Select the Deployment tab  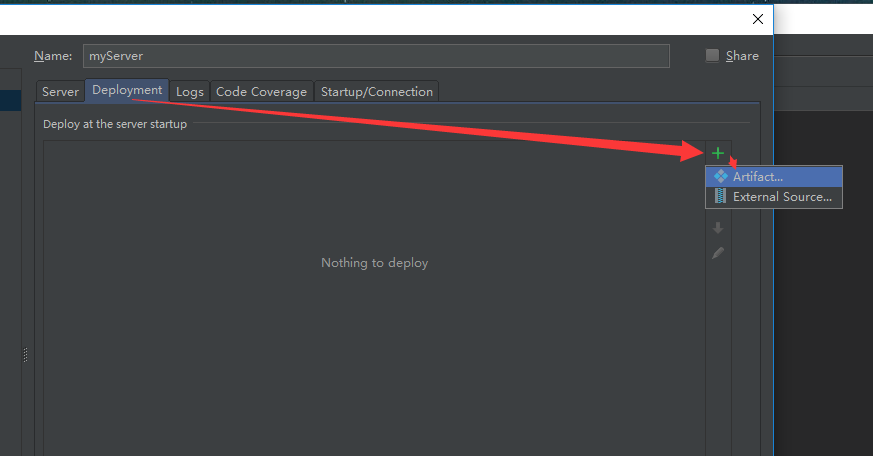tap(127, 90)
